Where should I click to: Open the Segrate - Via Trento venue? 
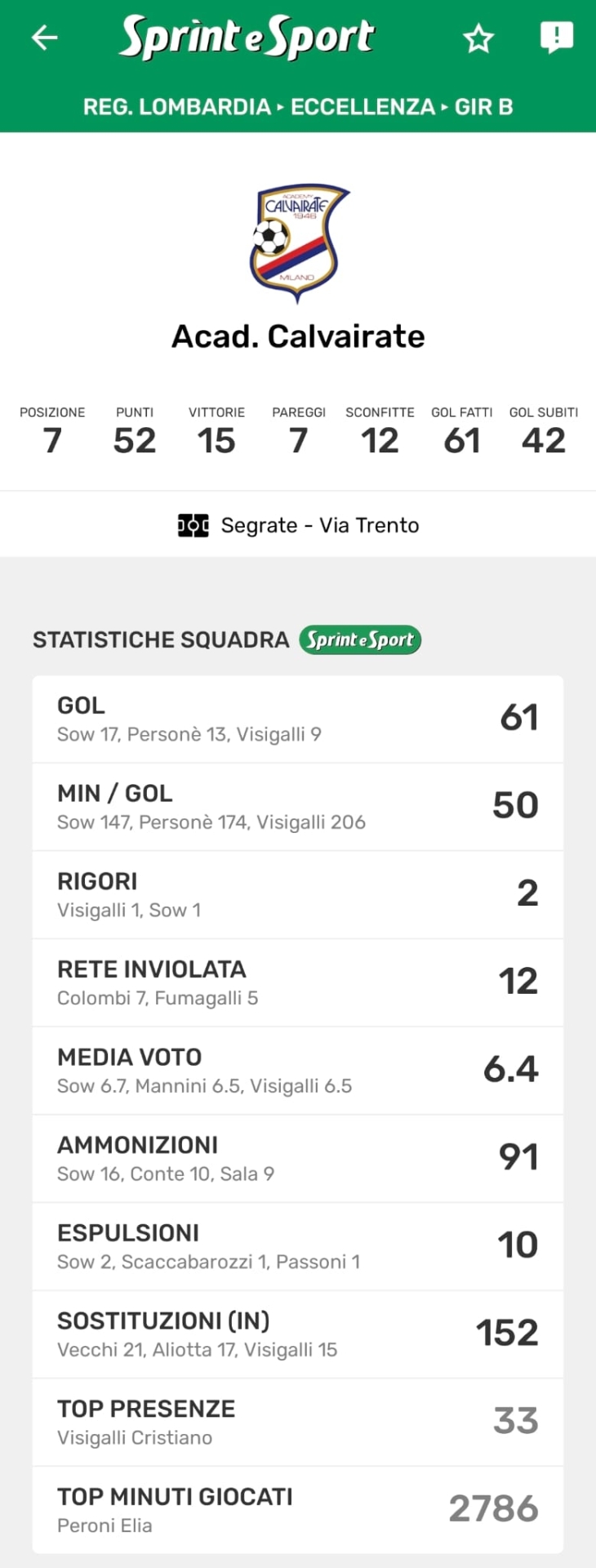pos(319,525)
